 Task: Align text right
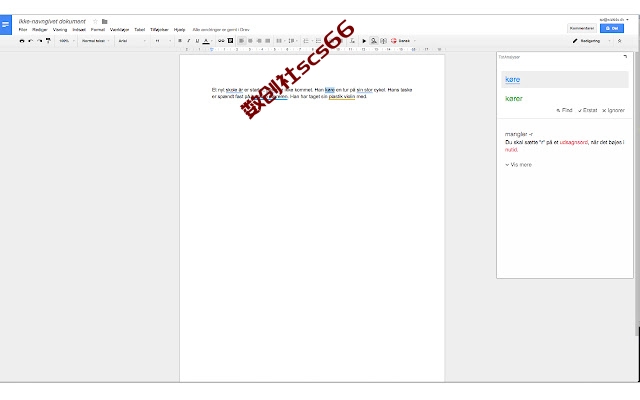point(259,41)
